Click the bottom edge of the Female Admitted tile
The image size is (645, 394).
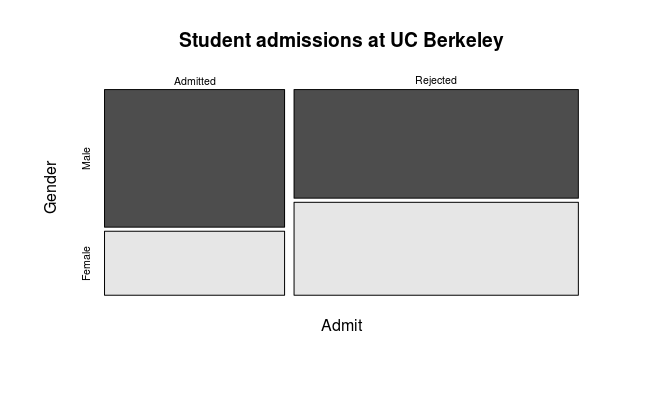point(195,295)
